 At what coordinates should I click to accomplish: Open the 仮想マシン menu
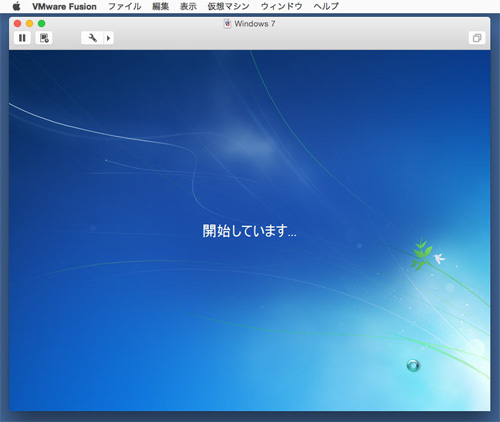click(228, 7)
